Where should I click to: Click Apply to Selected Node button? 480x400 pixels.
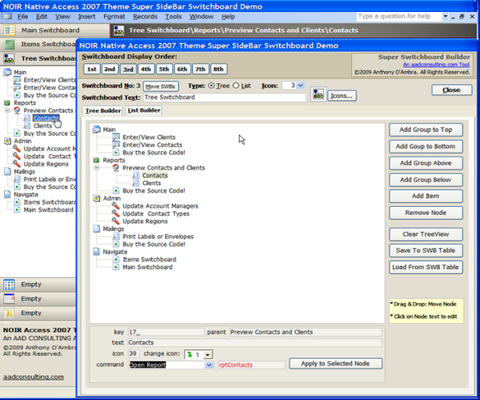pyautogui.click(x=335, y=363)
